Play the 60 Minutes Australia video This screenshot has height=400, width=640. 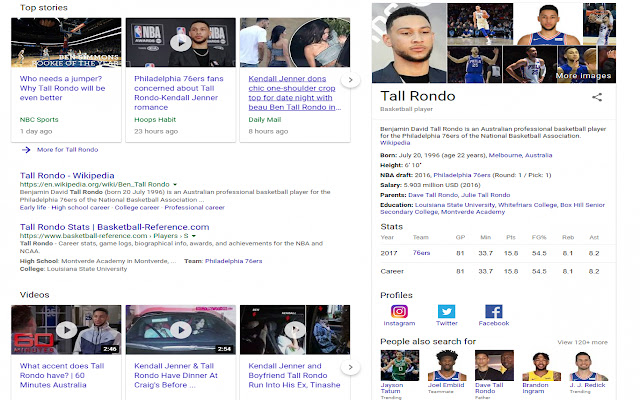66,329
